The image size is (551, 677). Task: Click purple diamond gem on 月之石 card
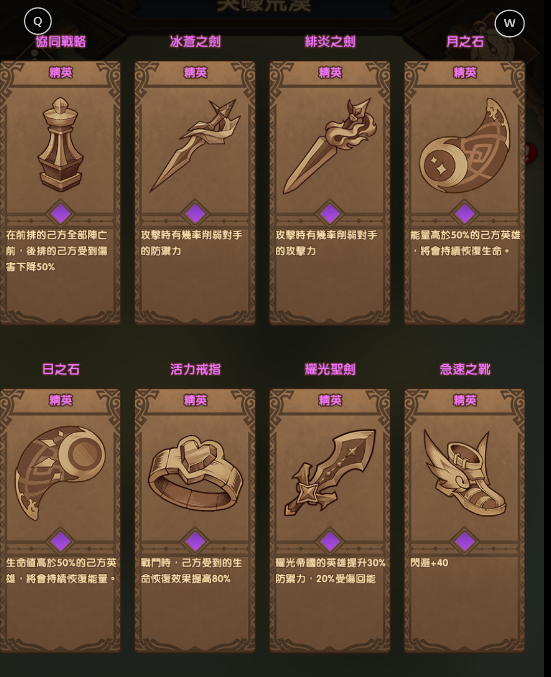click(465, 214)
